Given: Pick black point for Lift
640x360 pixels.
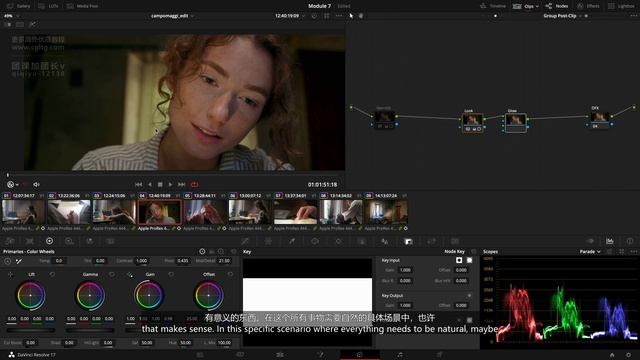Looking at the screenshot, I should point(11,275).
